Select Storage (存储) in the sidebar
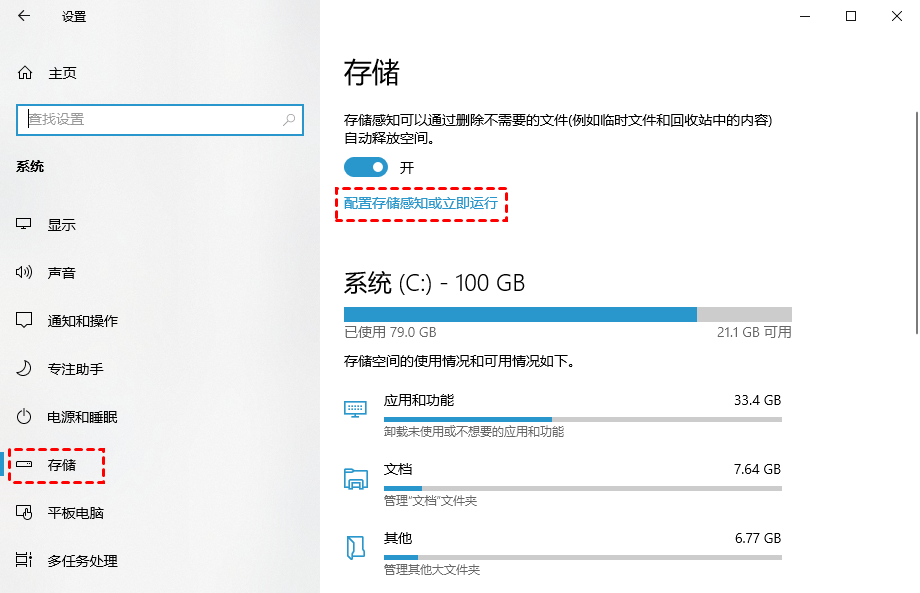Image resolution: width=920 pixels, height=593 pixels. pyautogui.click(x=61, y=465)
